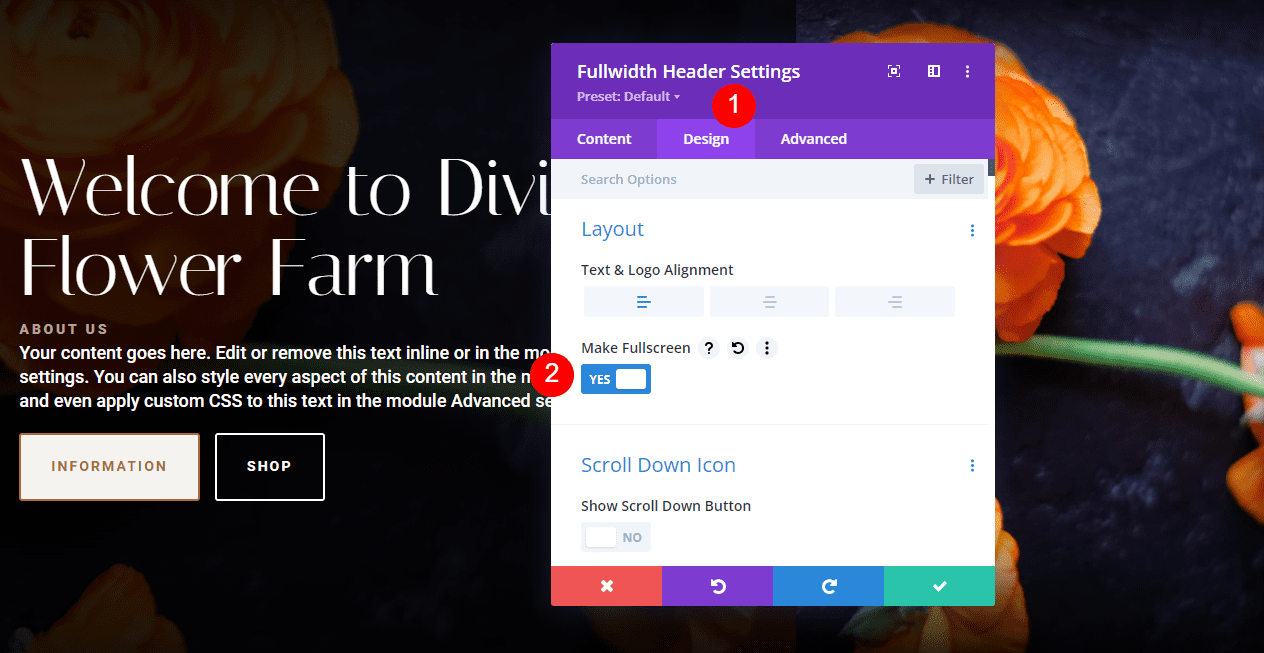1264x653 pixels.
Task: Open the Filter options panel
Action: (948, 179)
